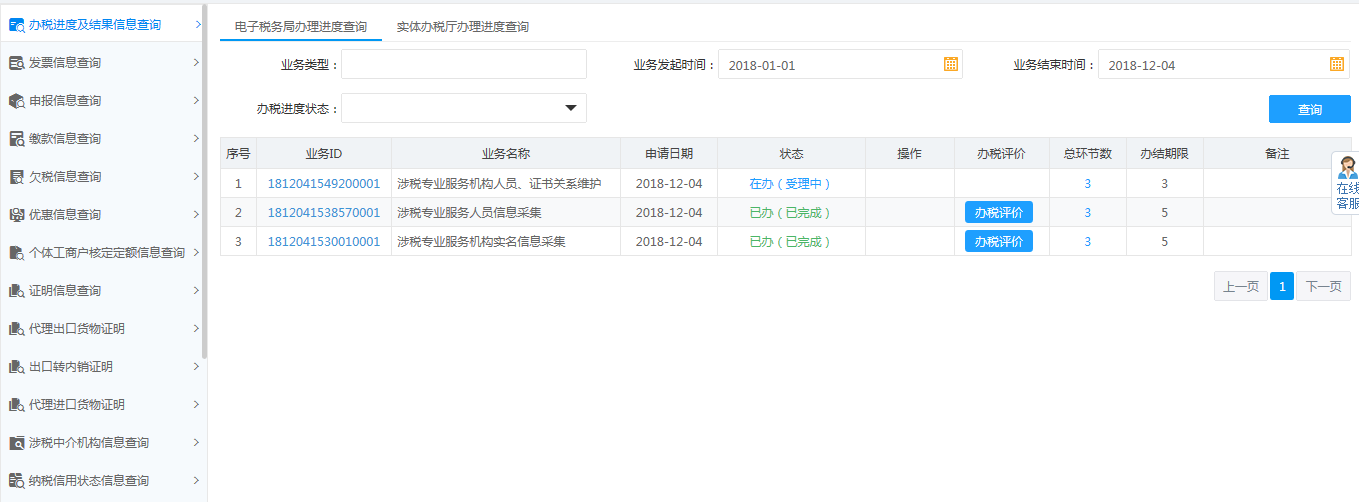
Task: Click the sidebar vertical scrollbar
Action: [x=204, y=180]
